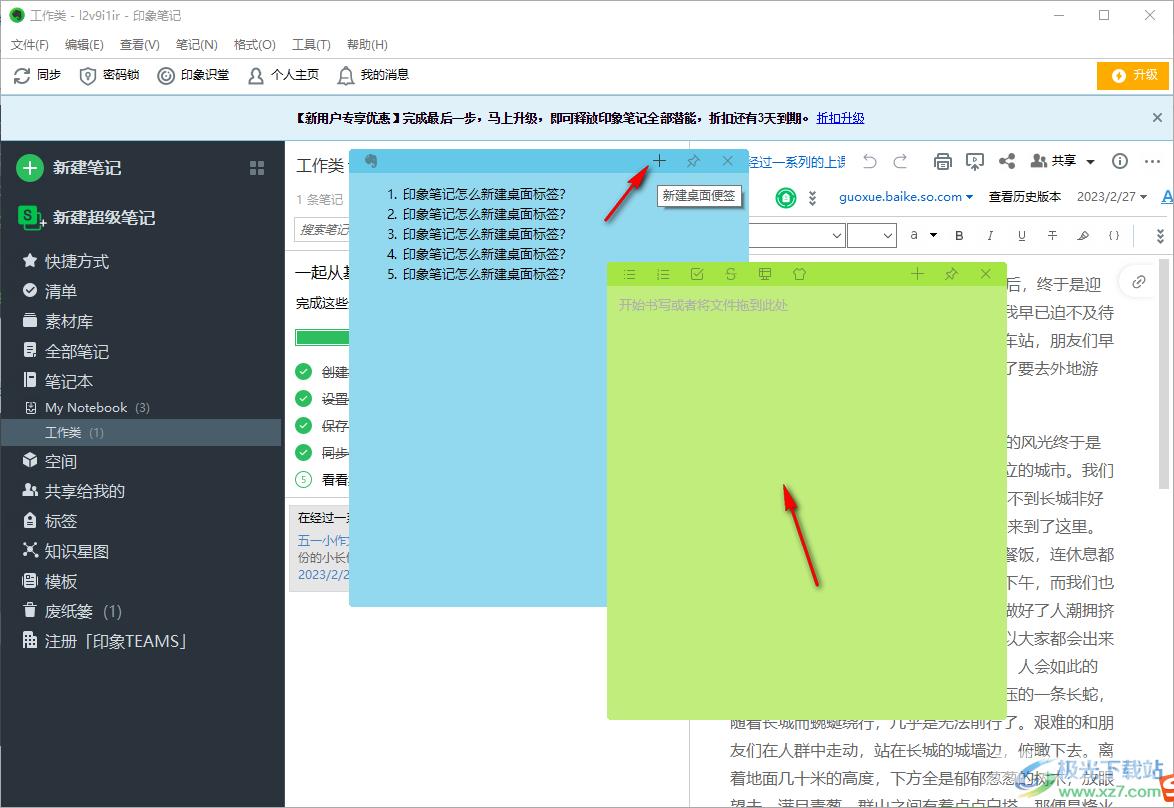
Task: Open 我的消息 notifications
Action: tap(373, 75)
